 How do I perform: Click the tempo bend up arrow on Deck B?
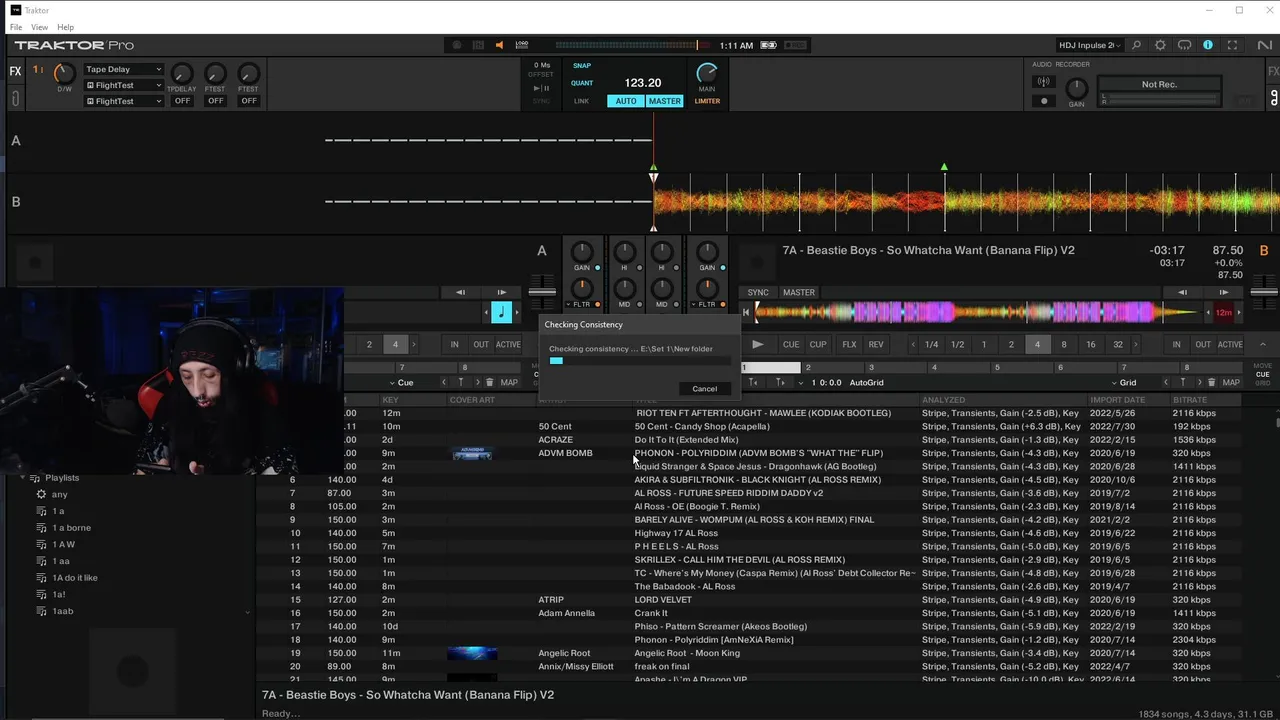pyautogui.click(x=1224, y=292)
